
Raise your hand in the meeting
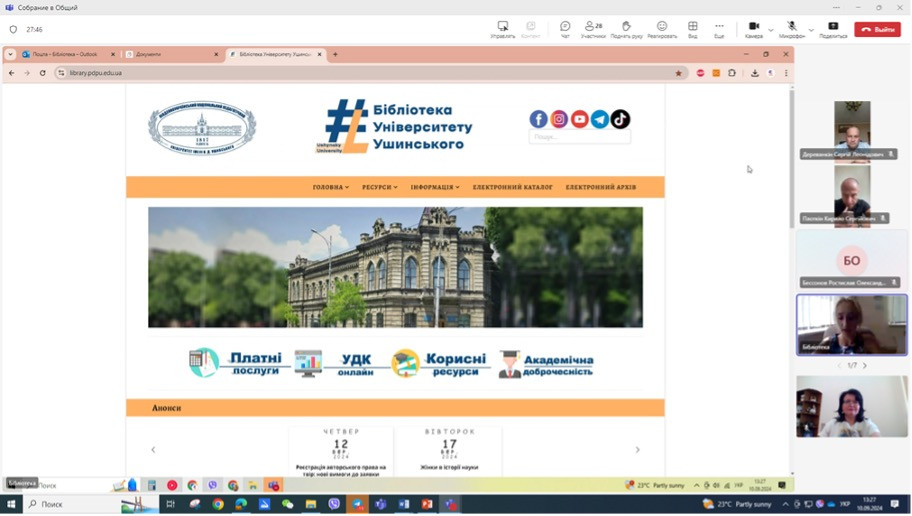pyautogui.click(x=626, y=29)
